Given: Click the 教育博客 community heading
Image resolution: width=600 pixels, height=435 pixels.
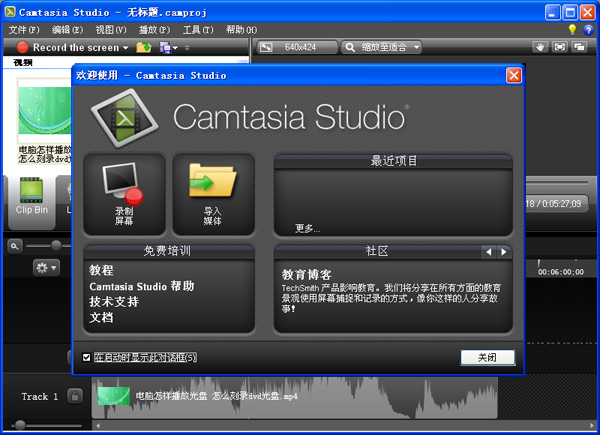Looking at the screenshot, I should [307, 274].
